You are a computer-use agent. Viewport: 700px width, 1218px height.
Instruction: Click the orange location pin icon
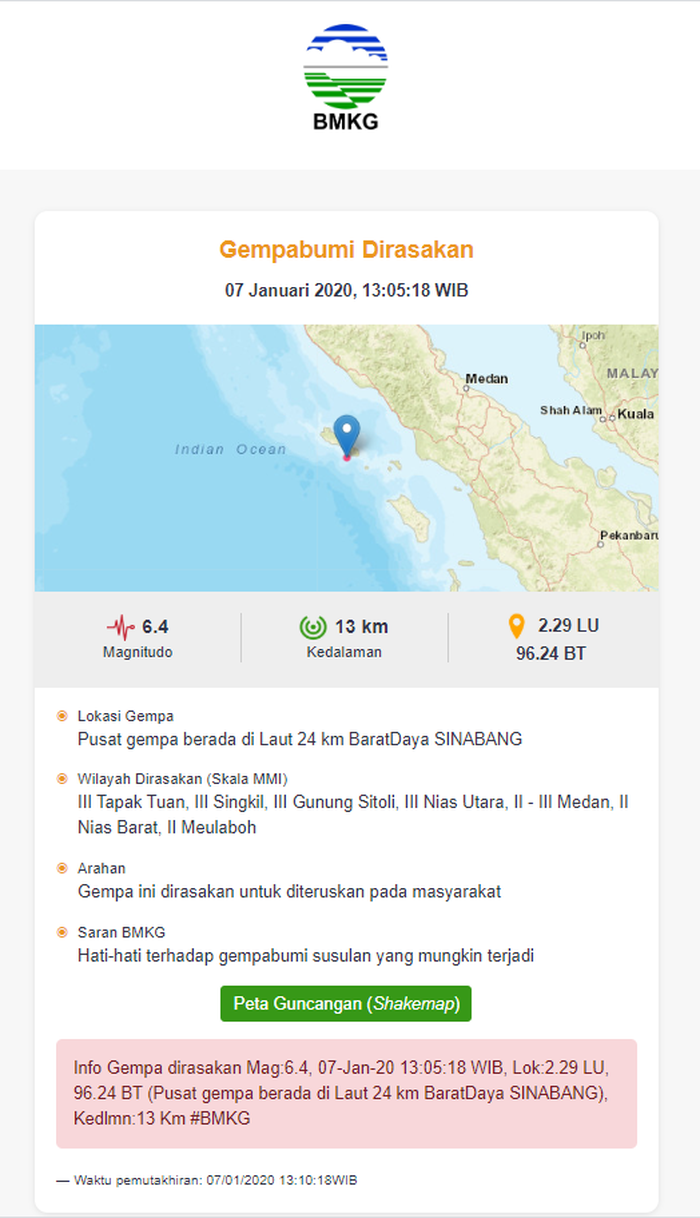tap(516, 627)
